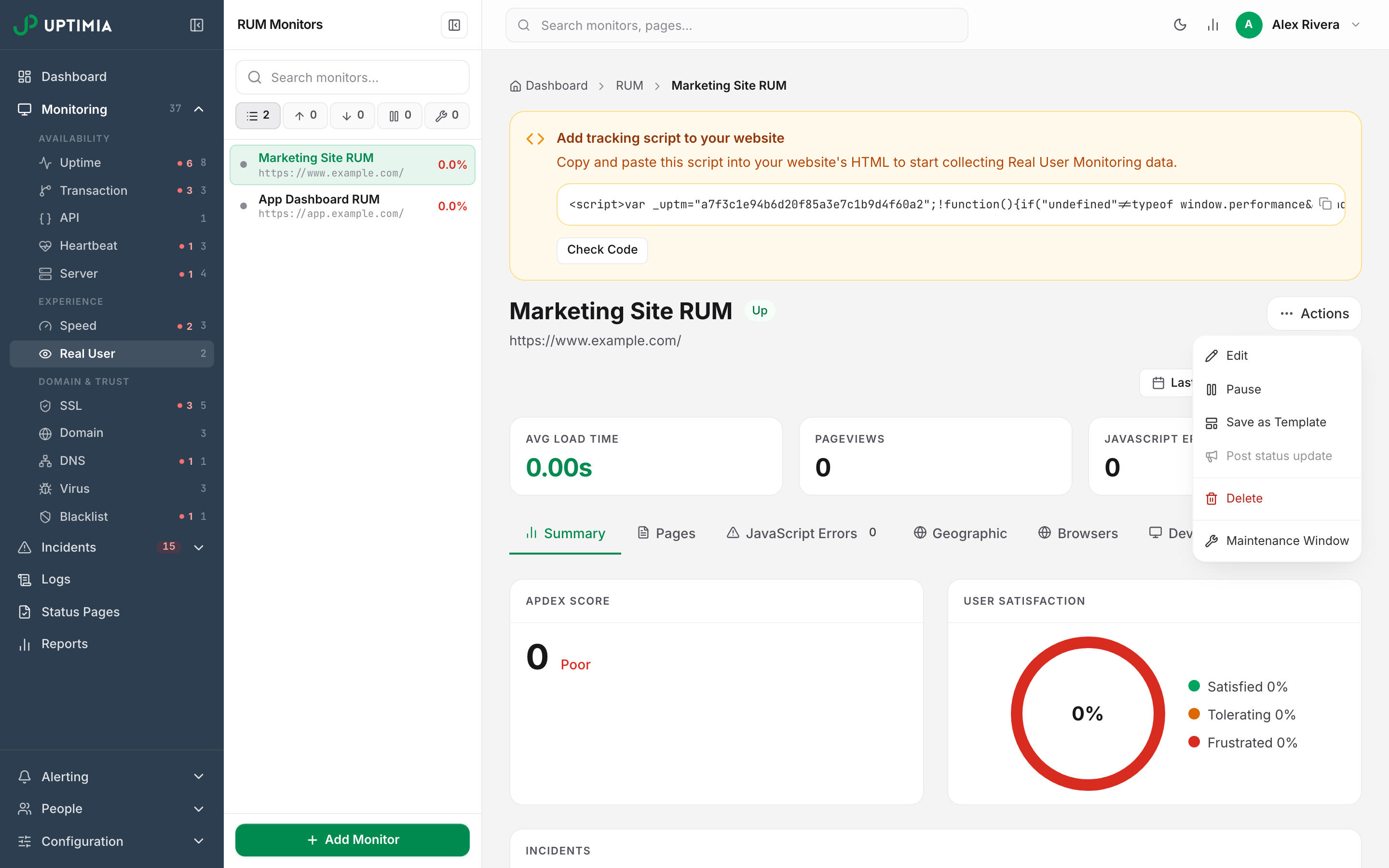Filter monitors by all (2) toggle
The height and width of the screenshot is (868, 1389).
(x=258, y=115)
